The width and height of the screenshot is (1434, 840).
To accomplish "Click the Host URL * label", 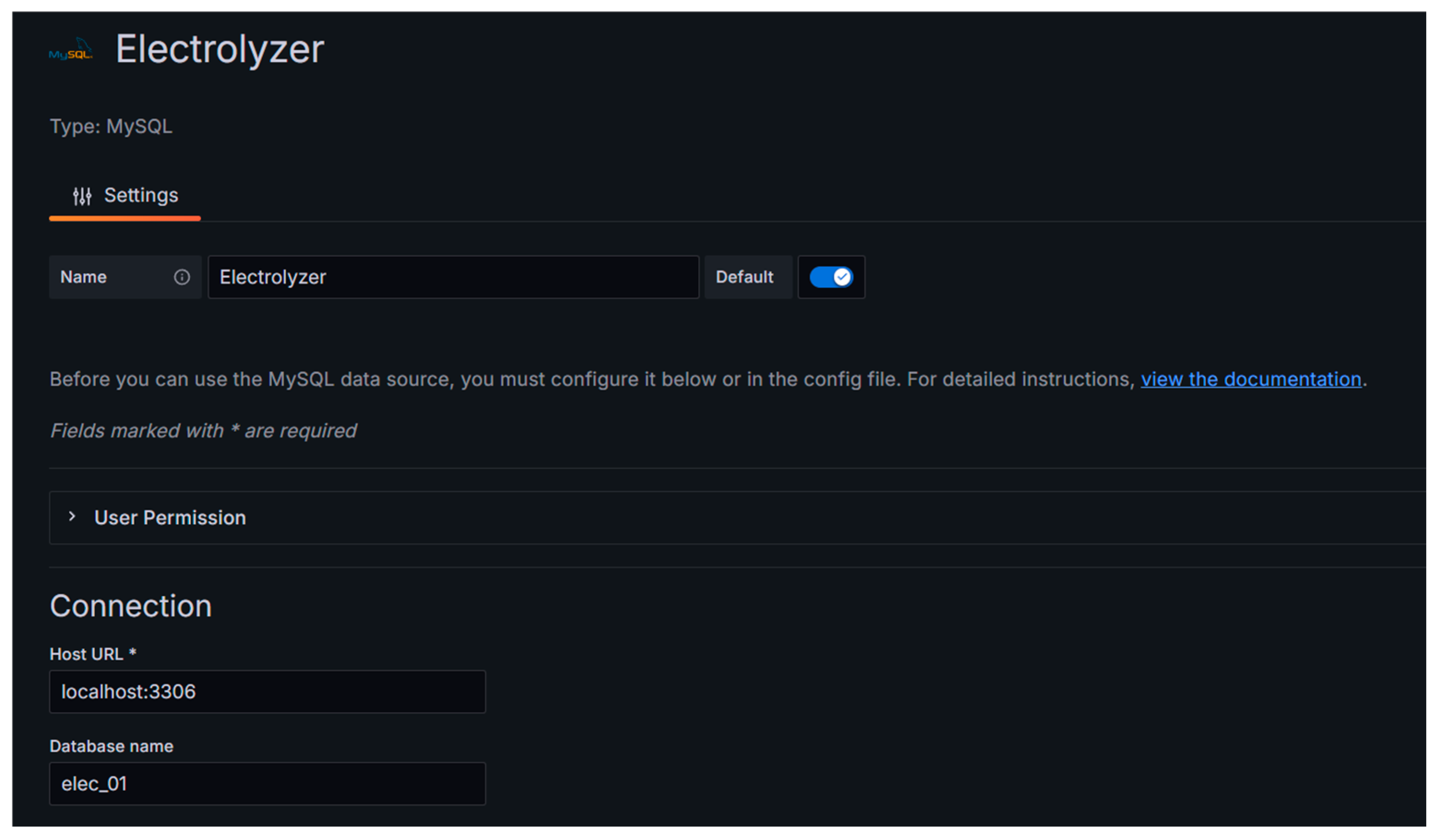I will (x=93, y=654).
